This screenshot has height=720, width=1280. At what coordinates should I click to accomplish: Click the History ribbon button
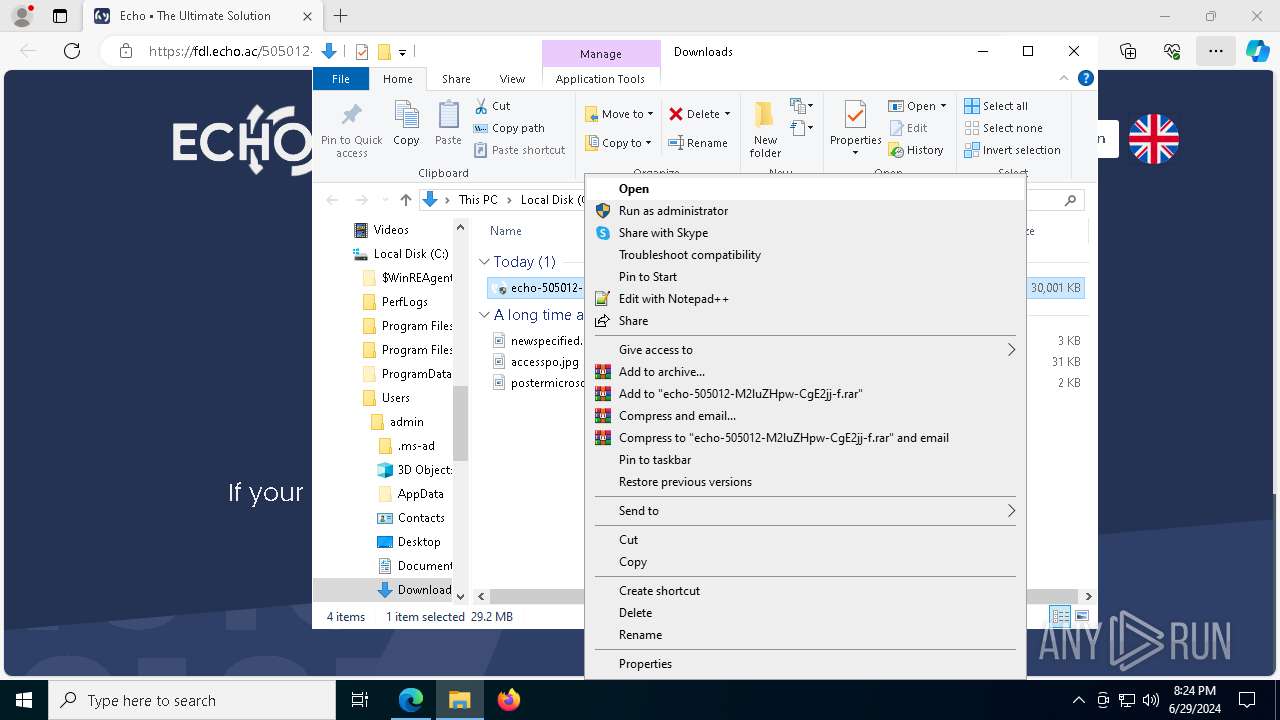coord(916,150)
